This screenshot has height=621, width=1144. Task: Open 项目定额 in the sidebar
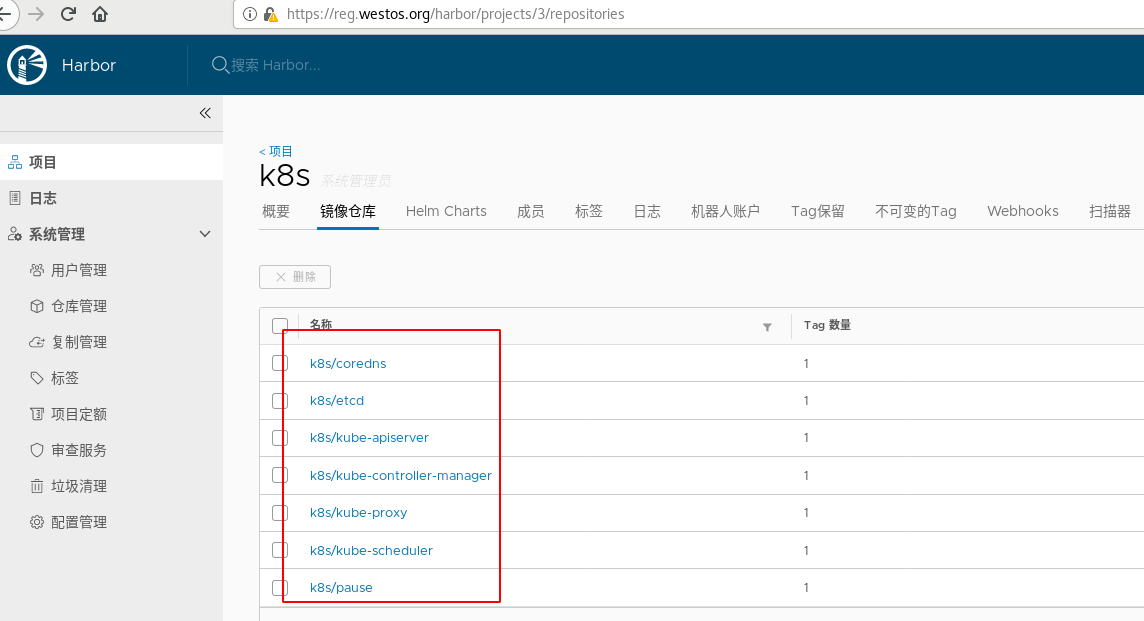(x=79, y=414)
